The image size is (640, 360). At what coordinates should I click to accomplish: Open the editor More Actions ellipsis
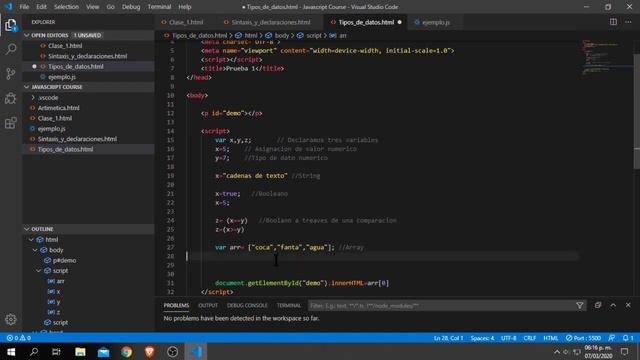[x=628, y=22]
